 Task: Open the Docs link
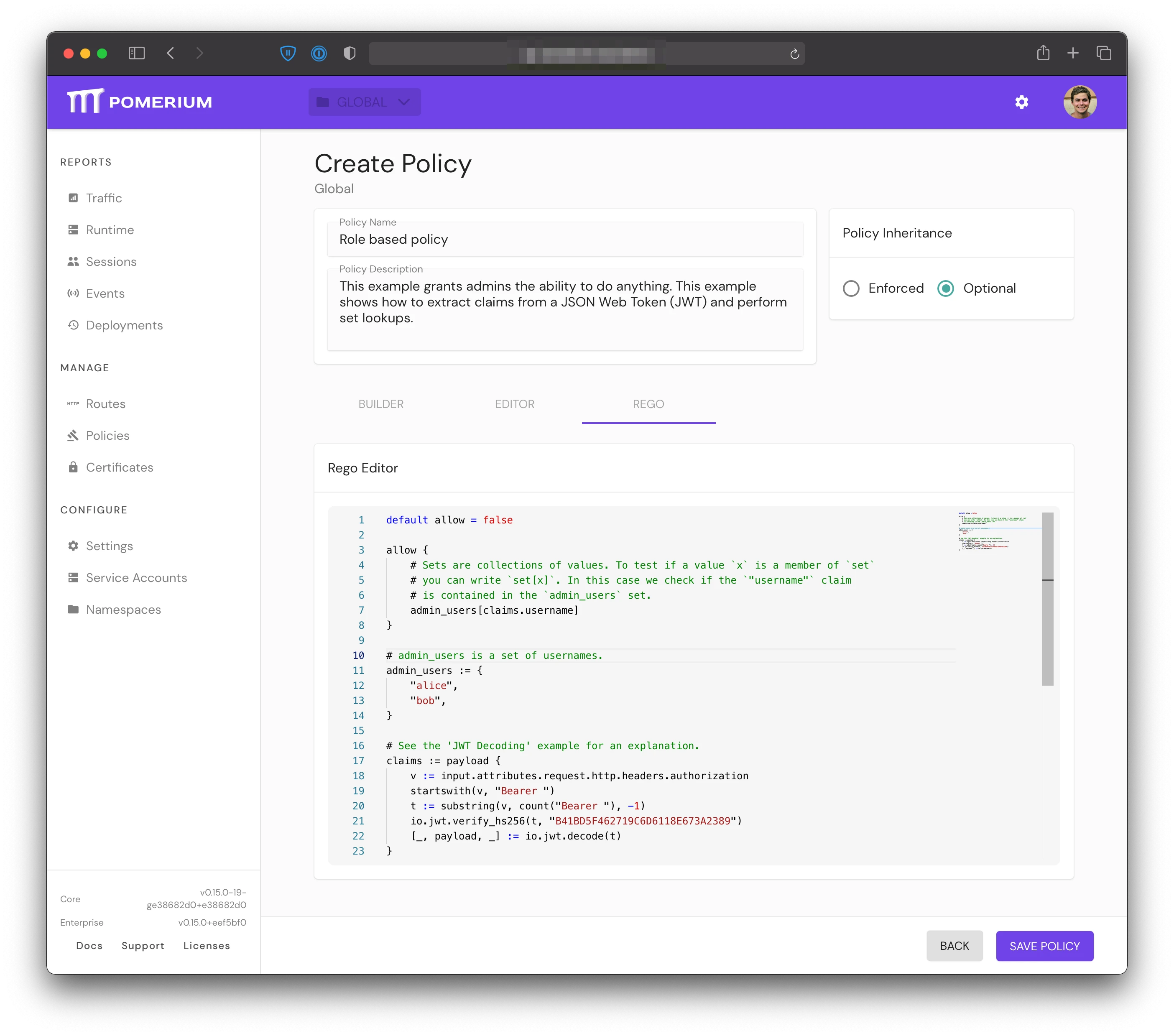tap(89, 946)
